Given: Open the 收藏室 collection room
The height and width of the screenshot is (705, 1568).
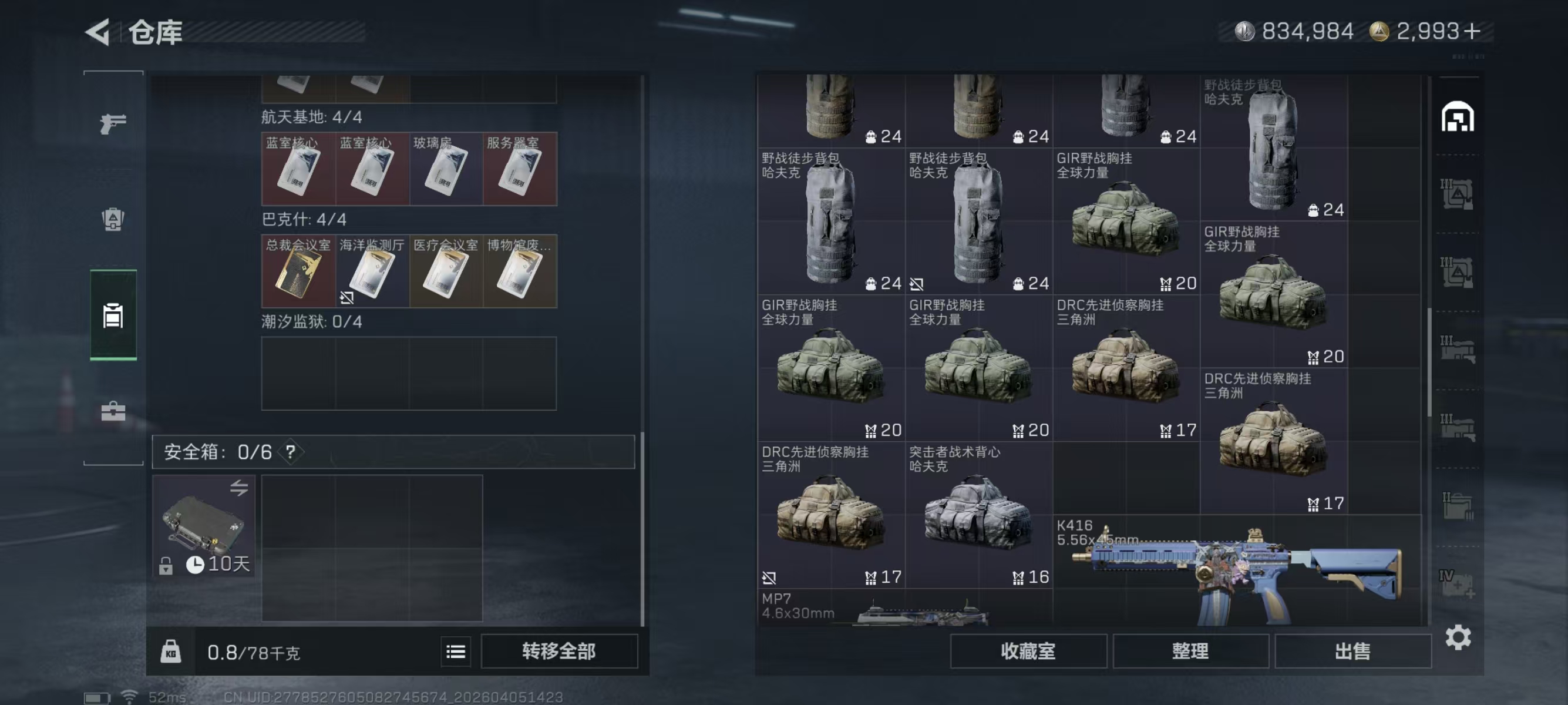Looking at the screenshot, I should [1028, 652].
